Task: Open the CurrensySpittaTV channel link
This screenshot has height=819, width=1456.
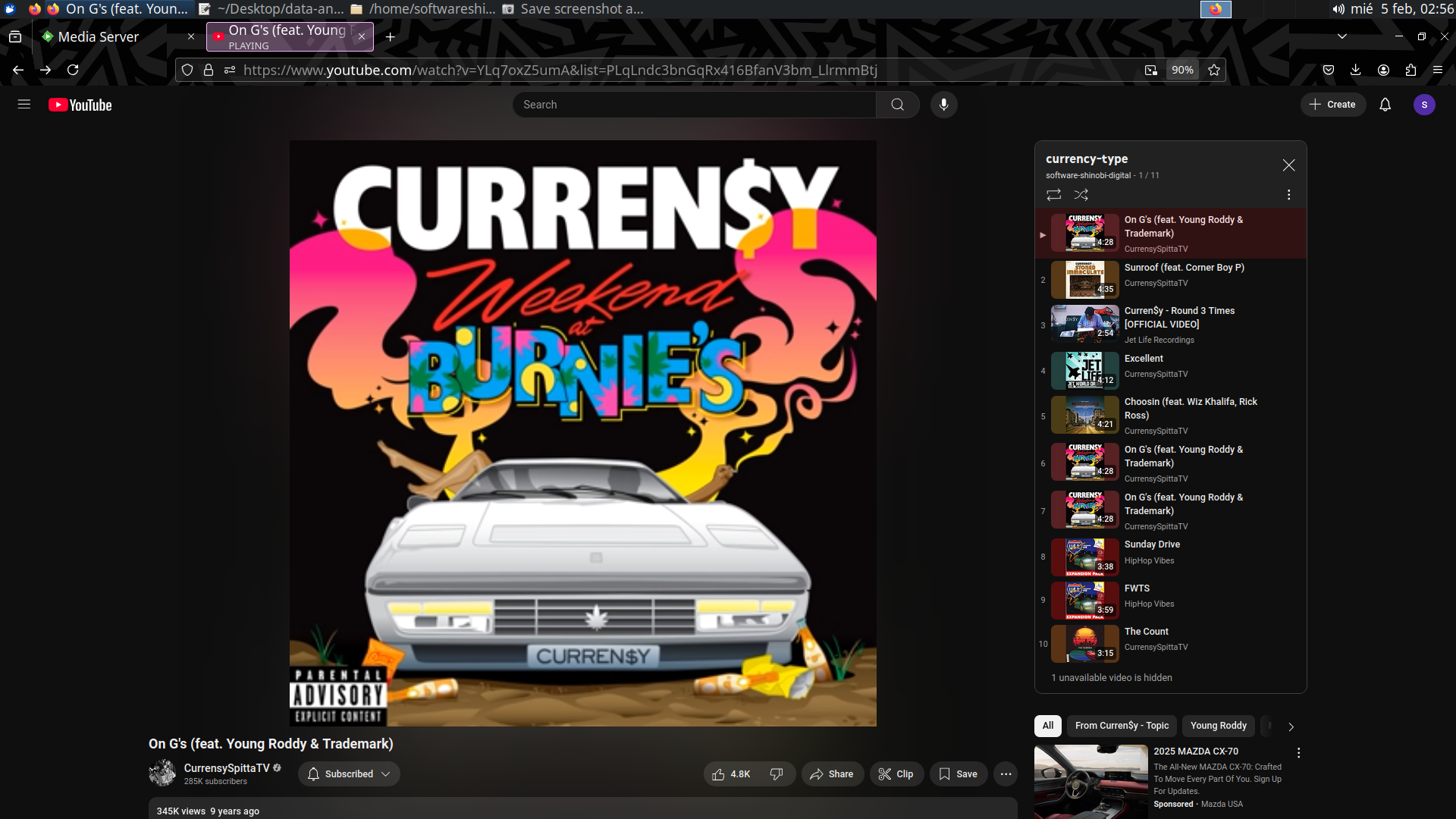Action: point(226,768)
